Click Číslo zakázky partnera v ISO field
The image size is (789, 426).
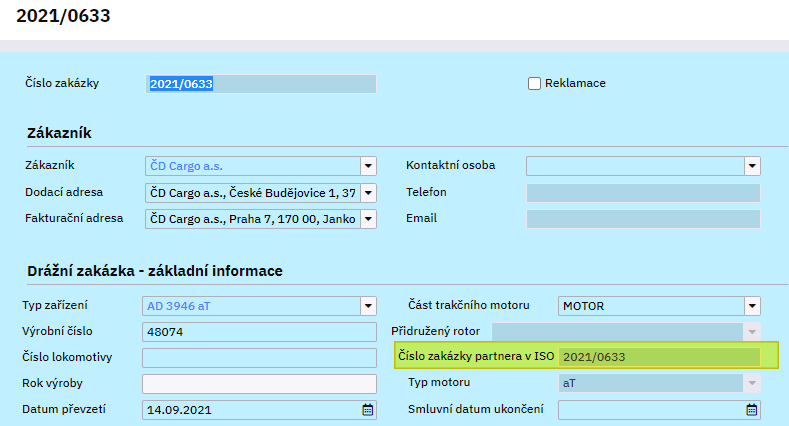658,357
